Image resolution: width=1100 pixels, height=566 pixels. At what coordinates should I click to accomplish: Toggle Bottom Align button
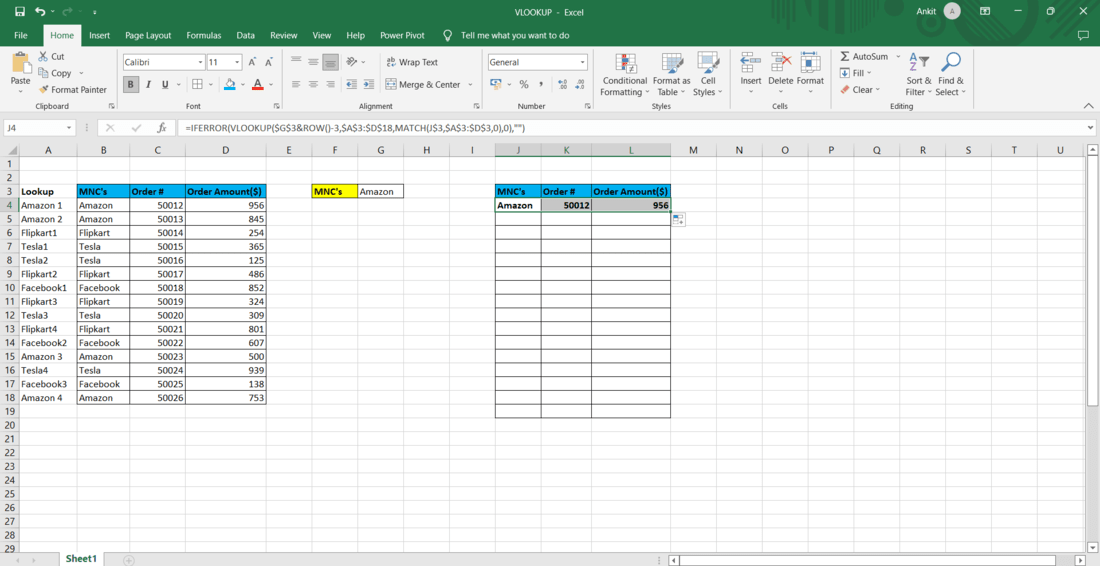(x=330, y=62)
